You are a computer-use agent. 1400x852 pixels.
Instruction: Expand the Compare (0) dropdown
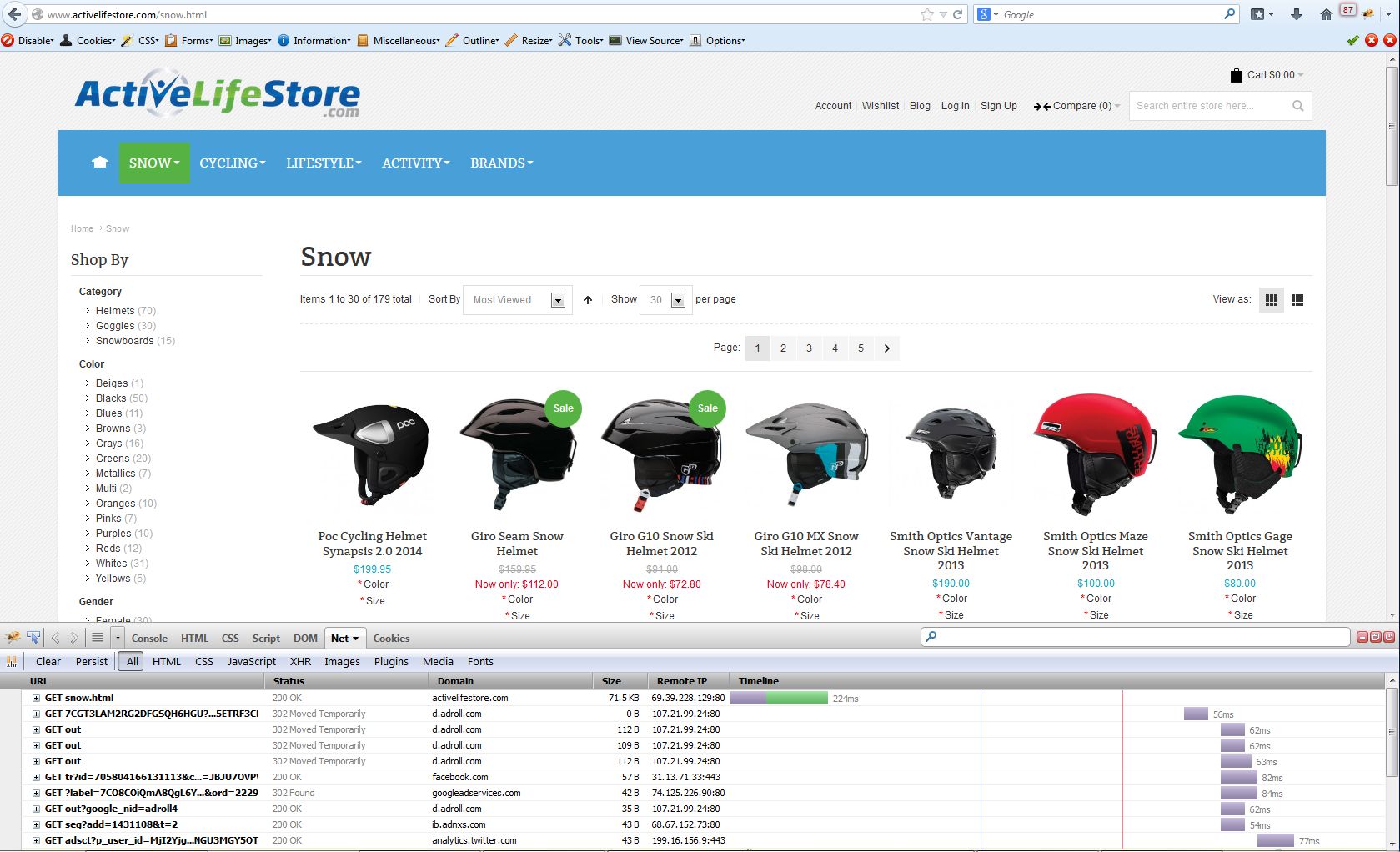pyautogui.click(x=1076, y=106)
